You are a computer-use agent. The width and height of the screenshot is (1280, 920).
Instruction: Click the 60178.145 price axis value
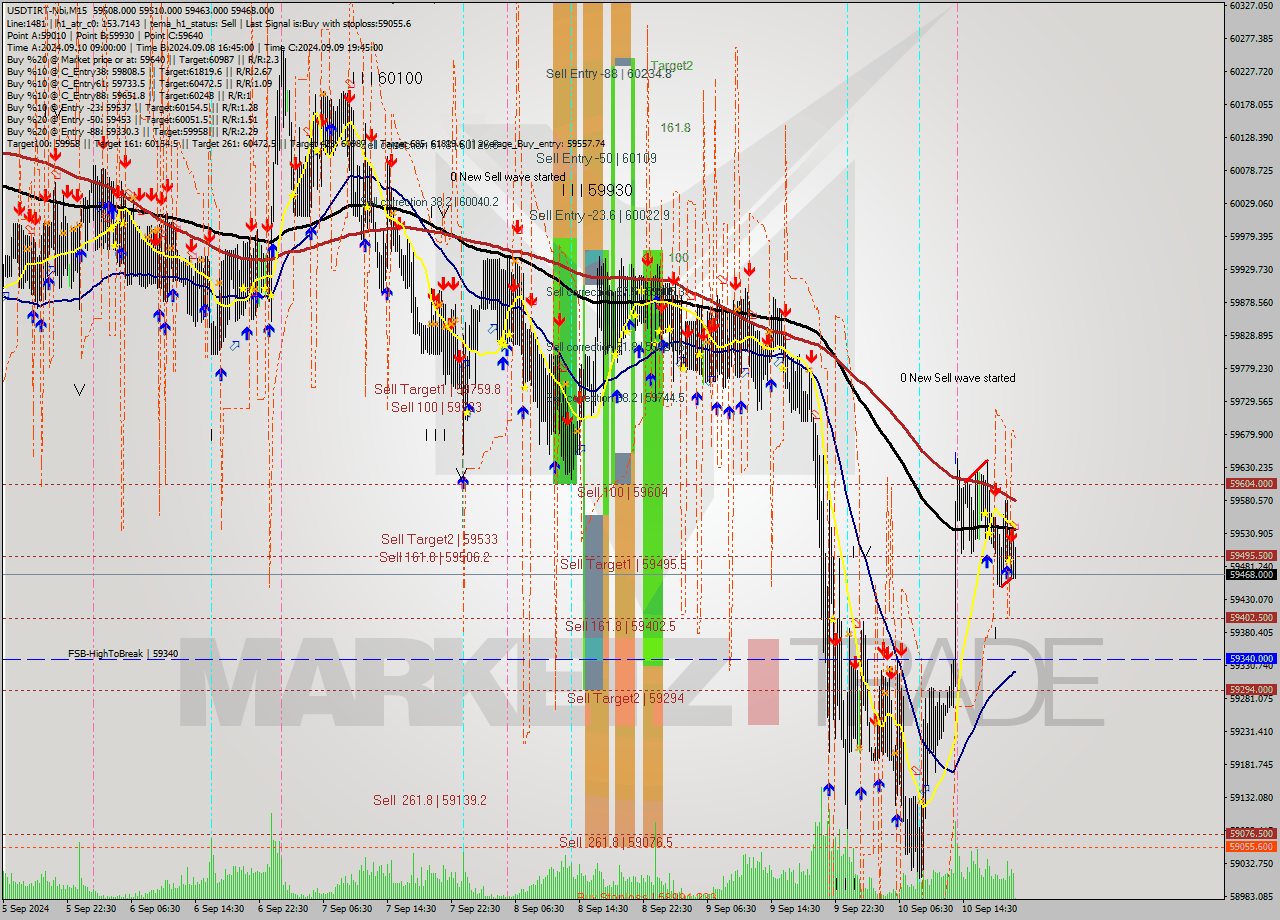(1250, 104)
